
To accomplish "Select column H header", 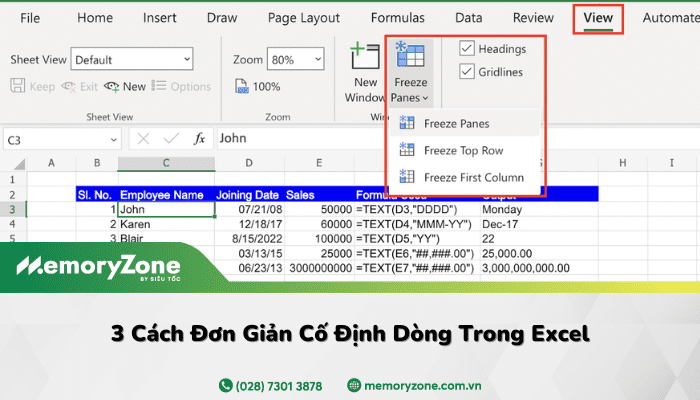I will pyautogui.click(x=623, y=163).
